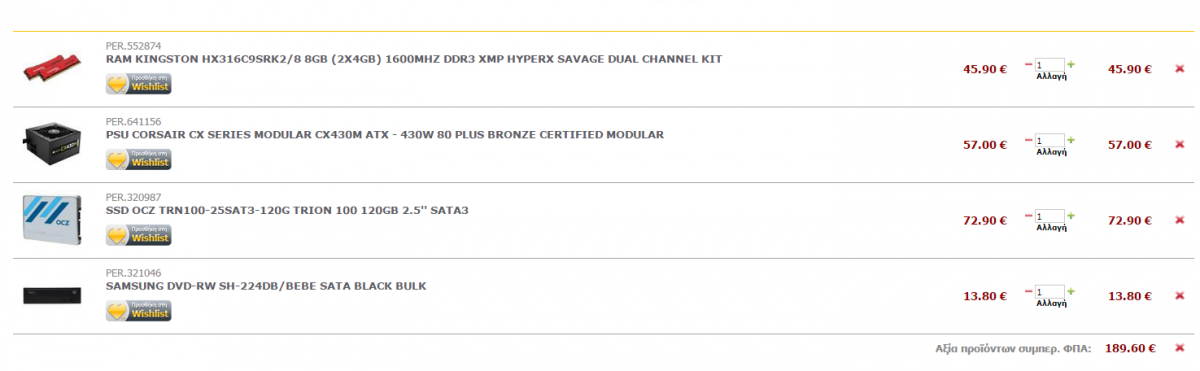Click the Αλλαγή link under SSD quantity

click(1051, 228)
